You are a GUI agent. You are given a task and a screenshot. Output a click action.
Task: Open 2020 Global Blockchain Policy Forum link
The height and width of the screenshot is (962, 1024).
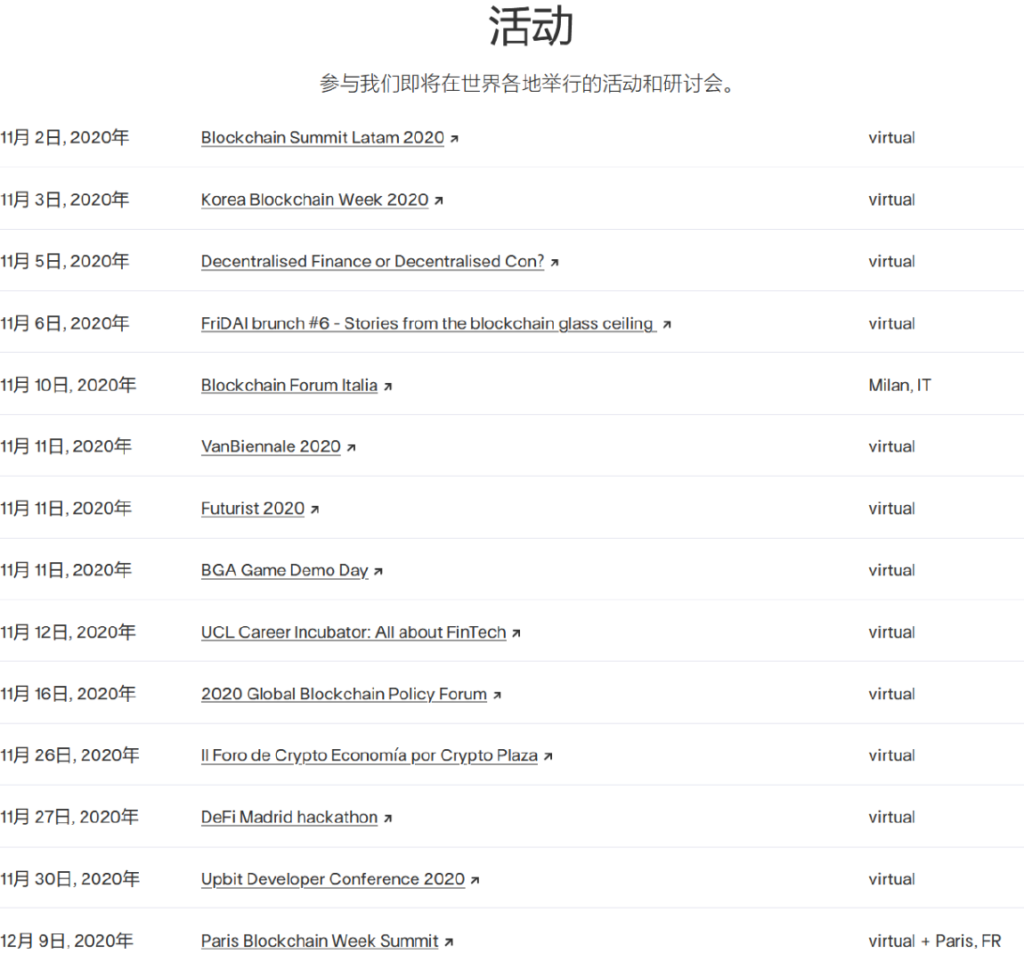[344, 694]
